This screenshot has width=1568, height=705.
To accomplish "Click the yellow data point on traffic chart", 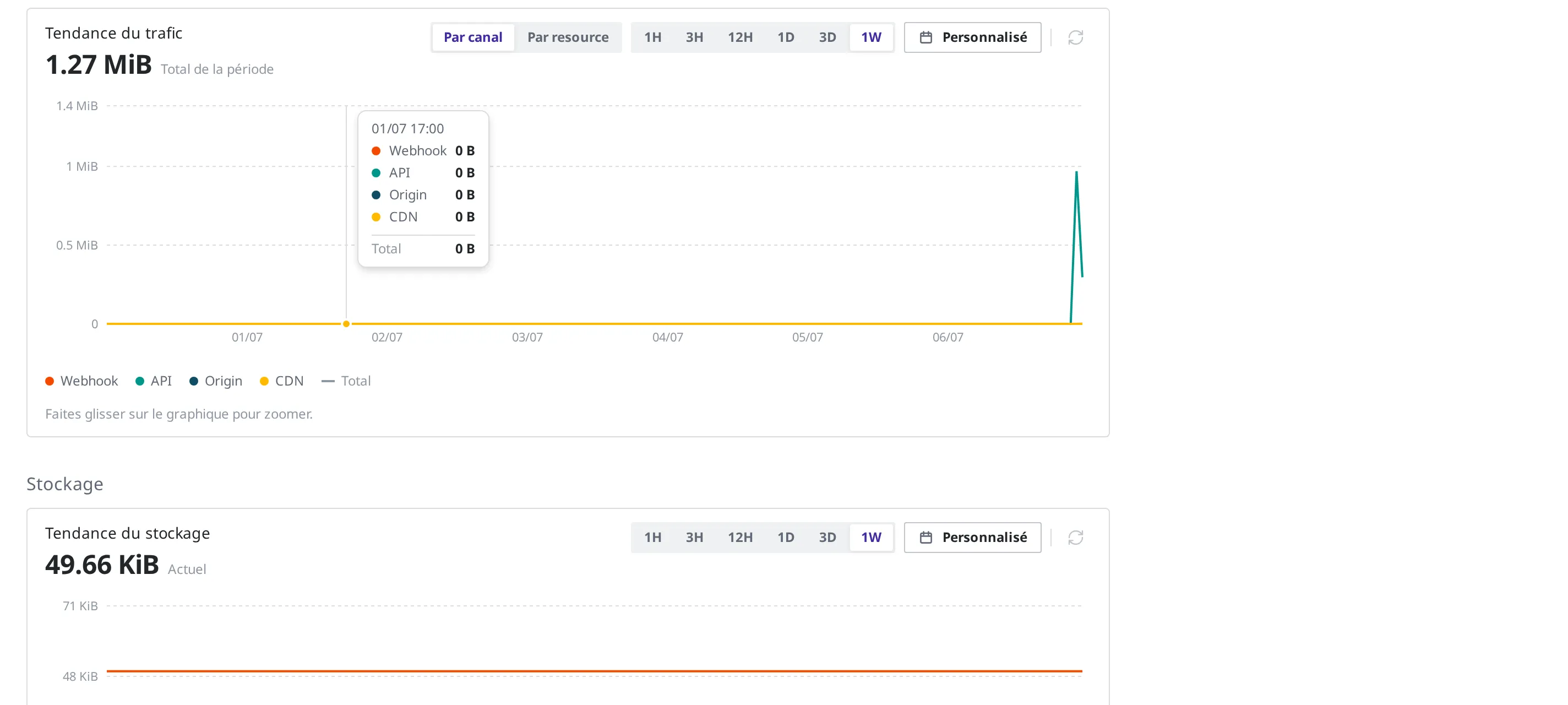I will click(346, 324).
